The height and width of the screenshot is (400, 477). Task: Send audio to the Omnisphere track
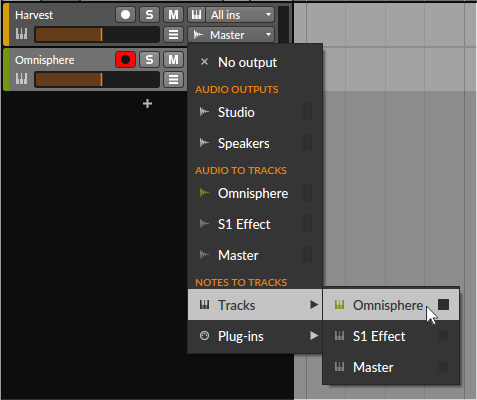255,193
